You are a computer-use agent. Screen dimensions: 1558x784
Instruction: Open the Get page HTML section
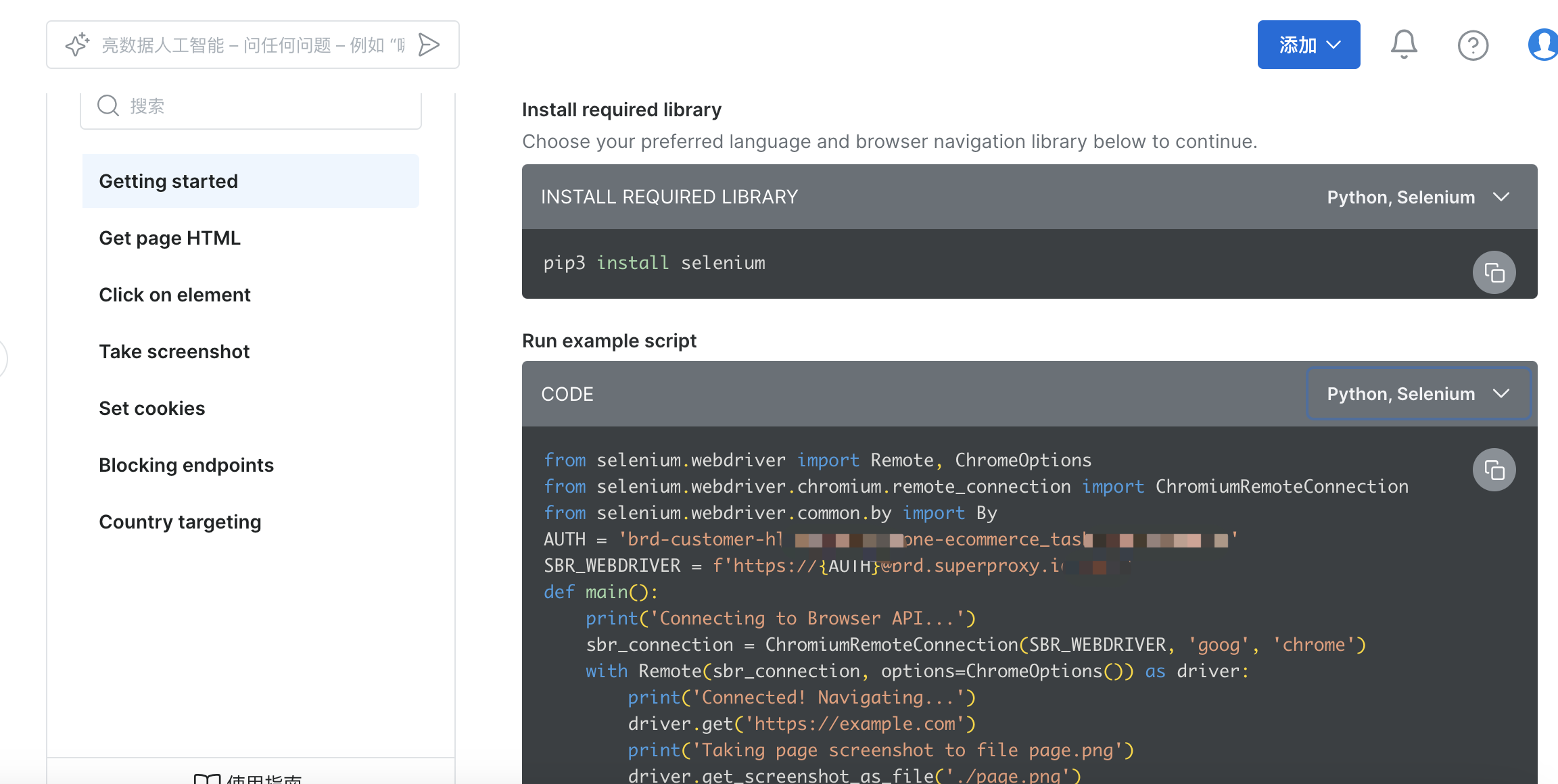pyautogui.click(x=170, y=238)
